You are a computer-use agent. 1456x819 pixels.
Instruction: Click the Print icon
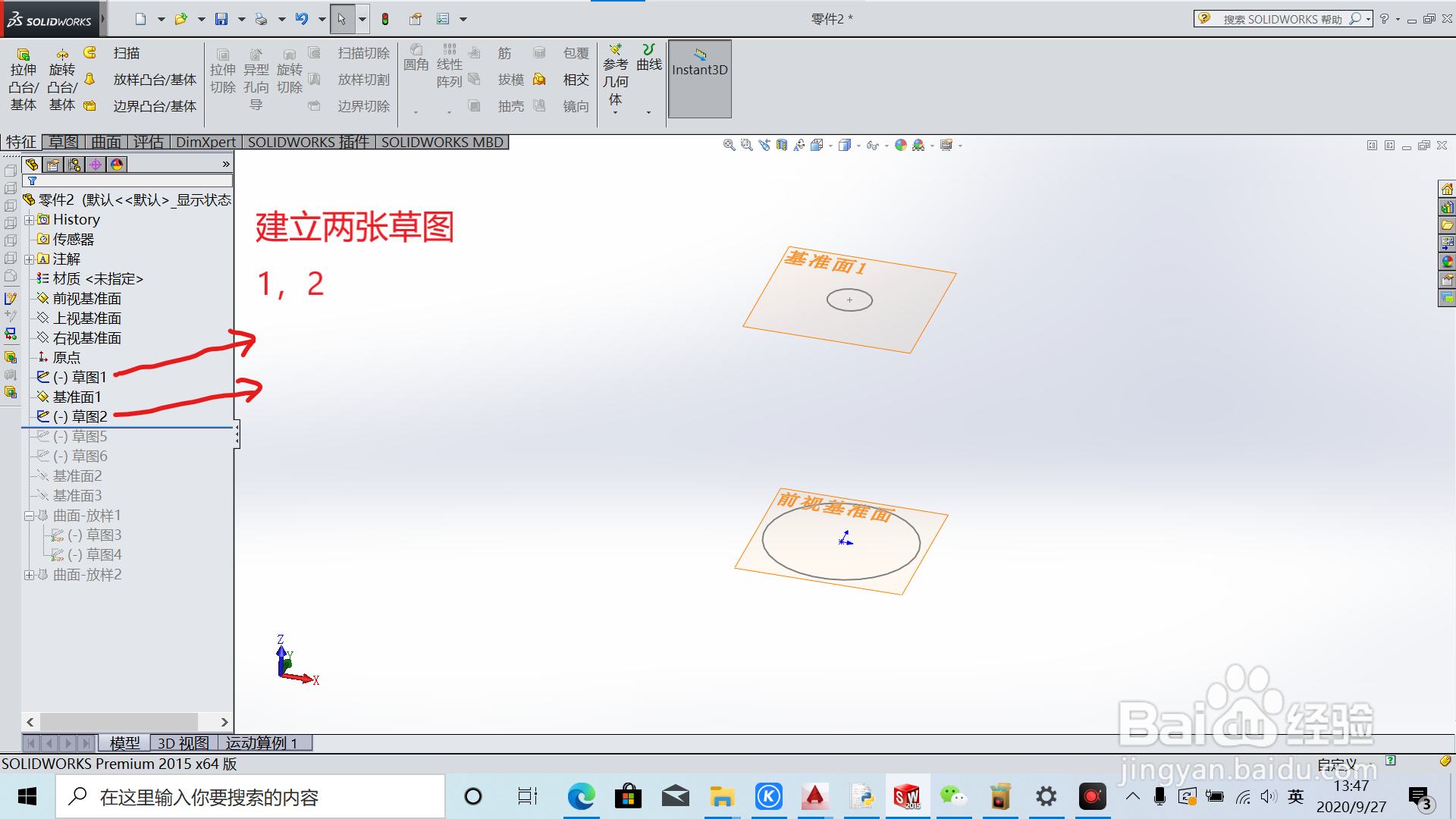coord(261,19)
